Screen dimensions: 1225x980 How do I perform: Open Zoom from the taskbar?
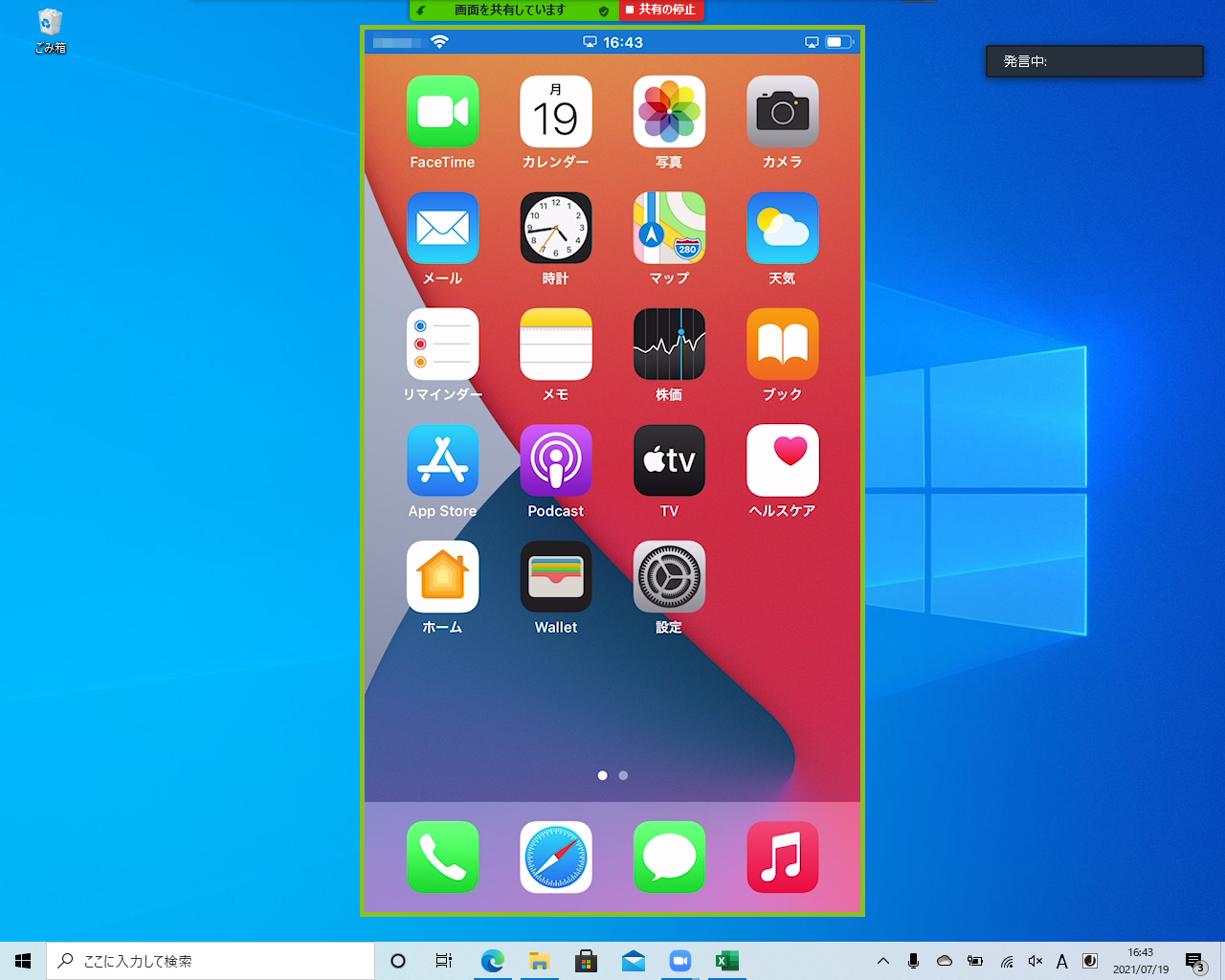point(680,961)
